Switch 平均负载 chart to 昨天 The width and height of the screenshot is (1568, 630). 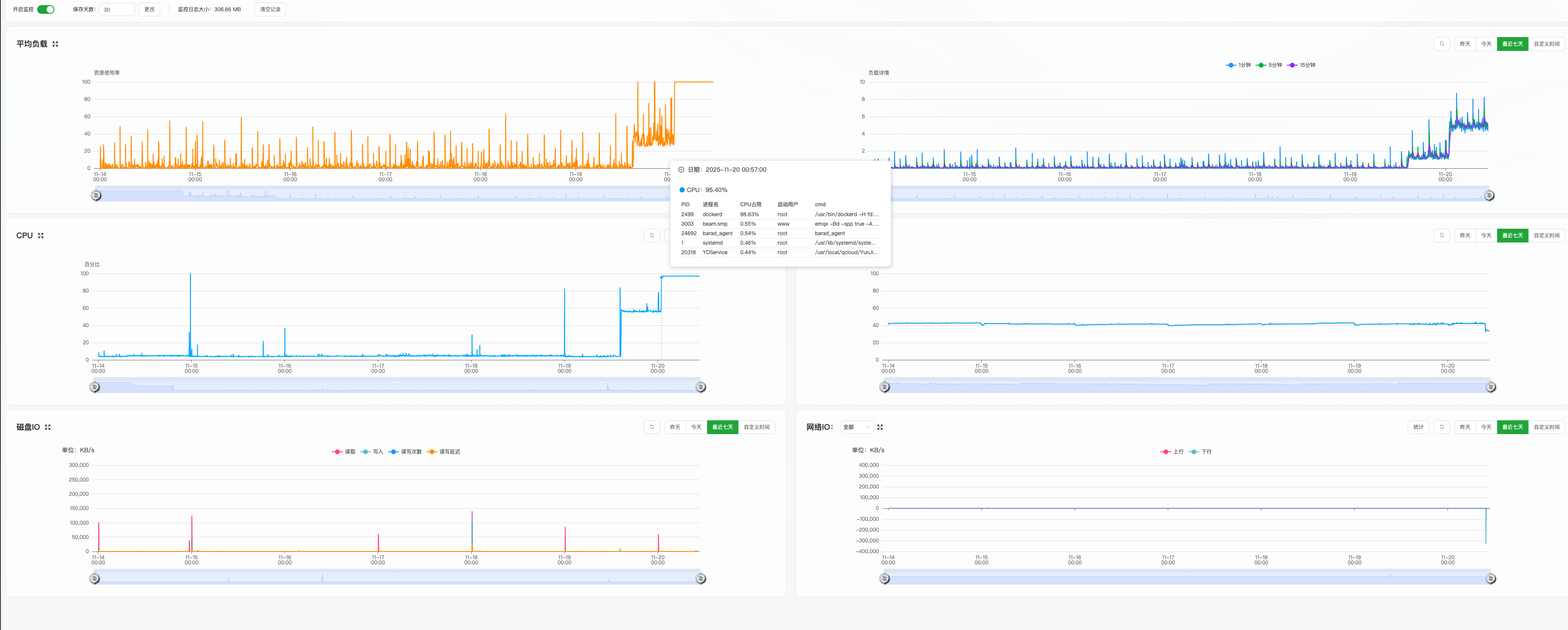(1464, 44)
